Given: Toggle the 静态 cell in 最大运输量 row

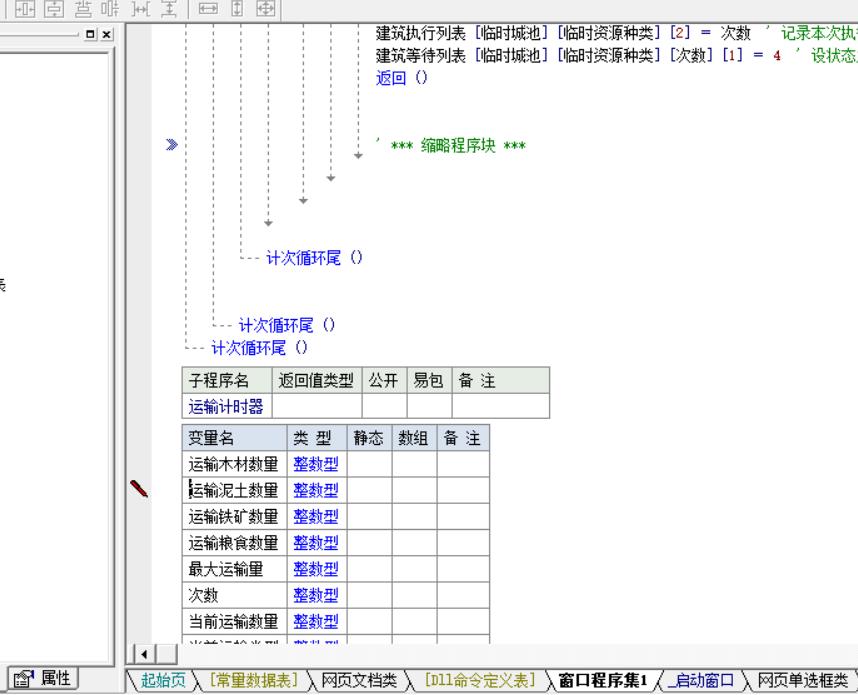Looking at the screenshot, I should (x=369, y=569).
